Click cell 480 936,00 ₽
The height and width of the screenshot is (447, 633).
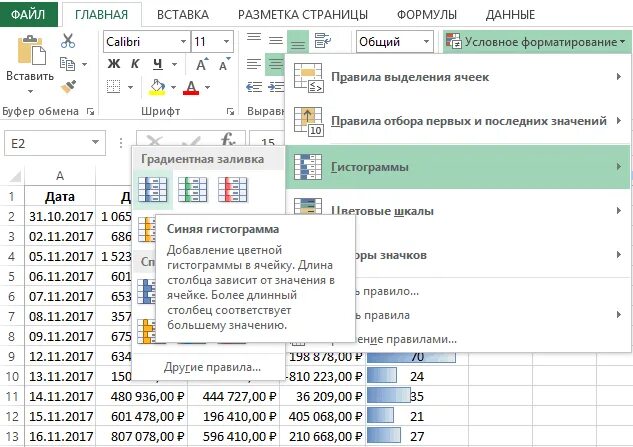pos(141,396)
